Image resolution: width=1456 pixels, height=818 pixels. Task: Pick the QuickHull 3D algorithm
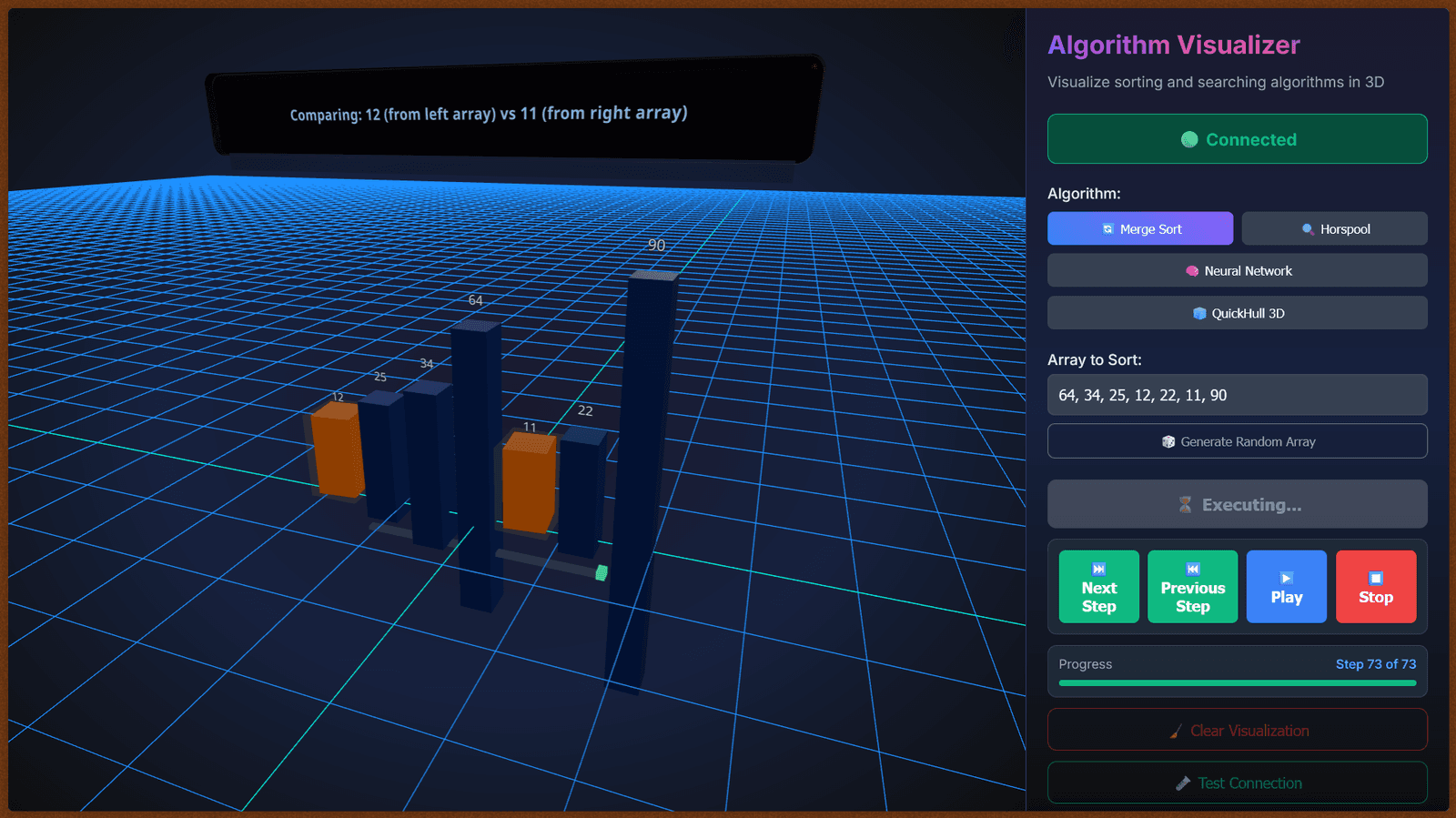pyautogui.click(x=1238, y=313)
